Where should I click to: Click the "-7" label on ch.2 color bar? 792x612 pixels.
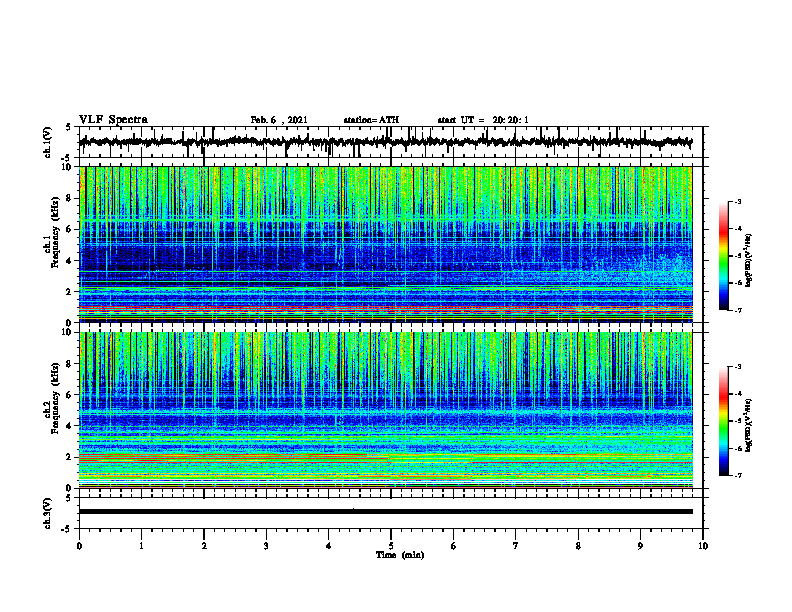[737, 476]
